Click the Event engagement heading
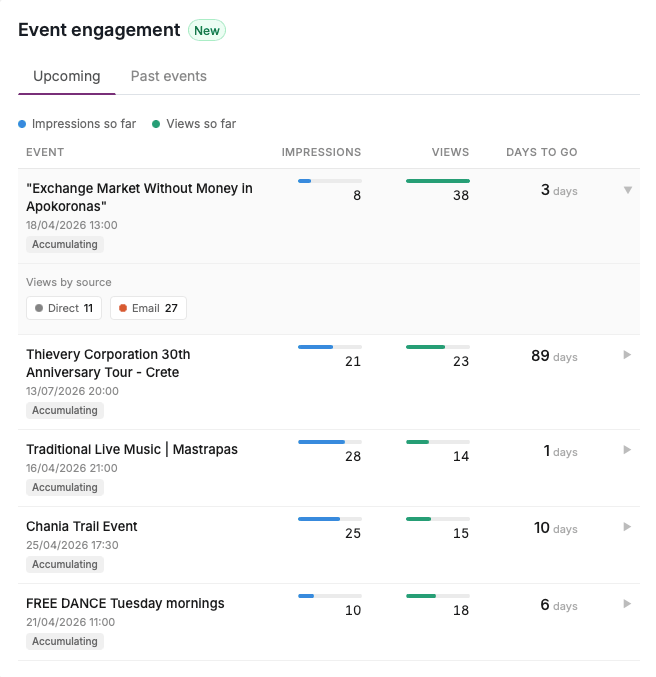The width and height of the screenshot is (656, 677). point(99,30)
